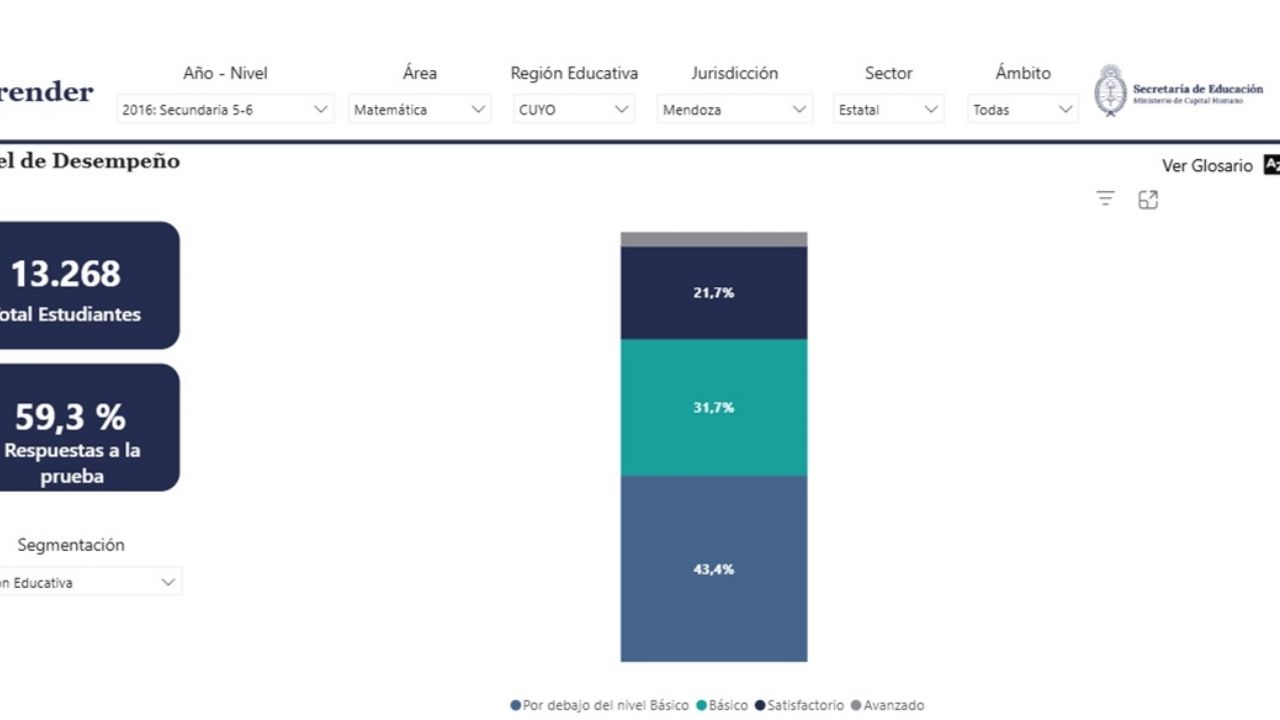Open the Región Educativa dropdown showing CUYO
The width and height of the screenshot is (1280, 720).
pyautogui.click(x=574, y=110)
